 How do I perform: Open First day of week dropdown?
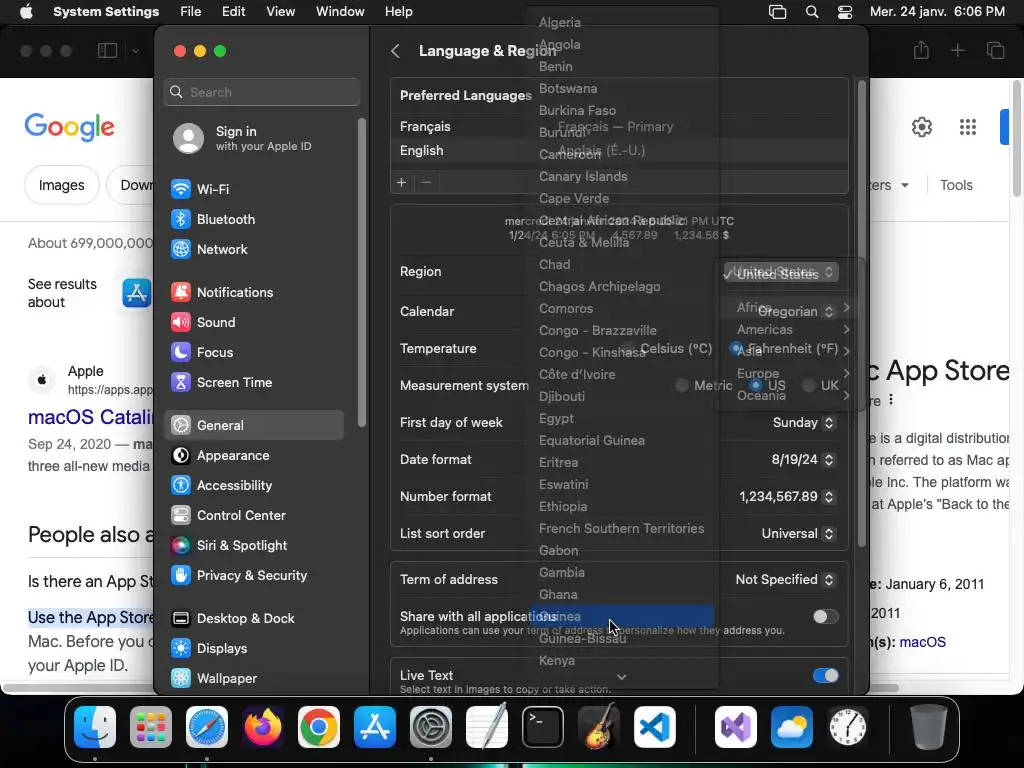803,423
